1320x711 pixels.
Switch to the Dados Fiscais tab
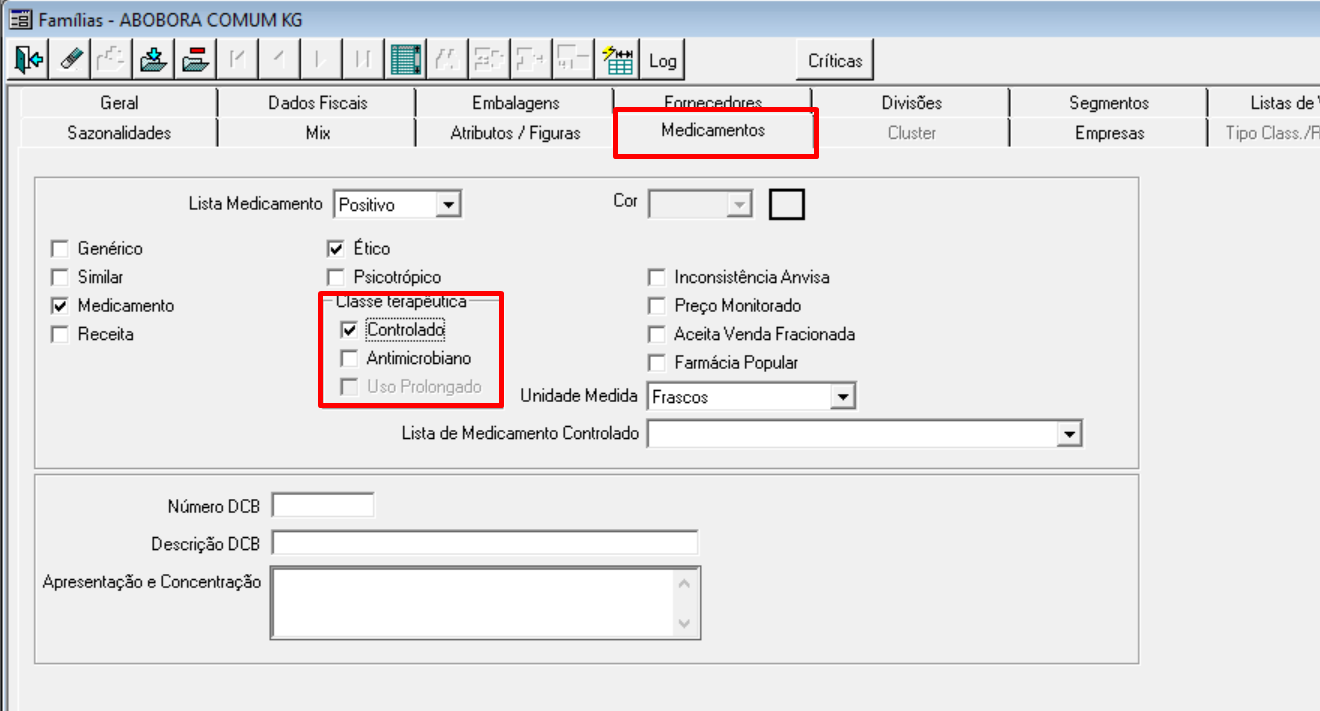pyautogui.click(x=317, y=103)
